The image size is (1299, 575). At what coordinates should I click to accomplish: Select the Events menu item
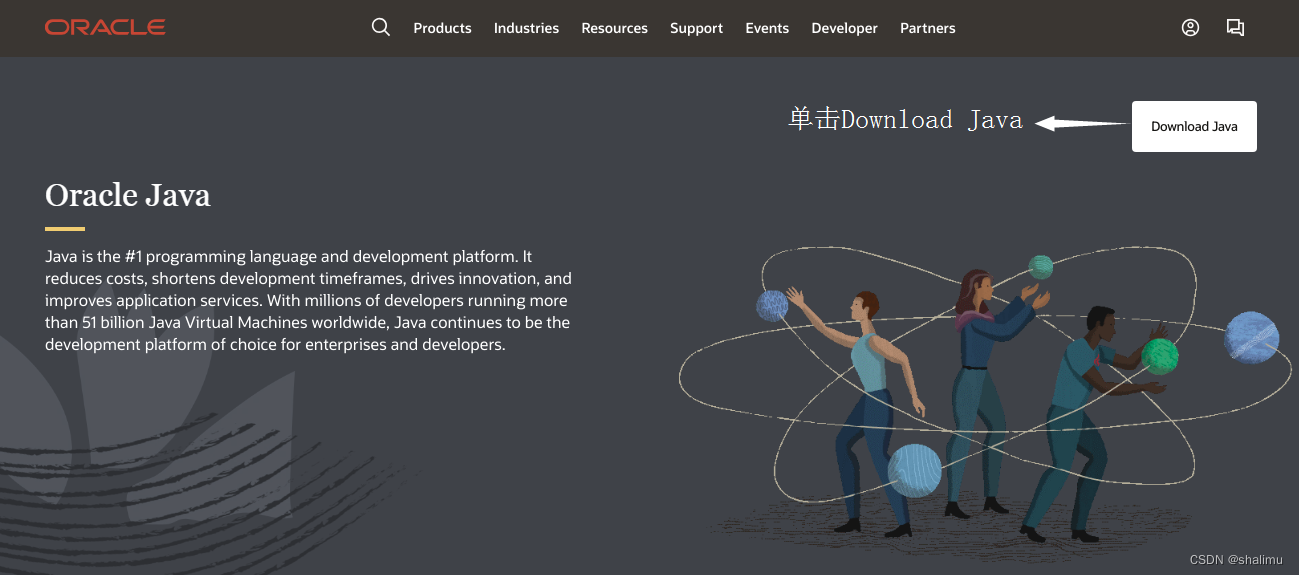click(767, 28)
